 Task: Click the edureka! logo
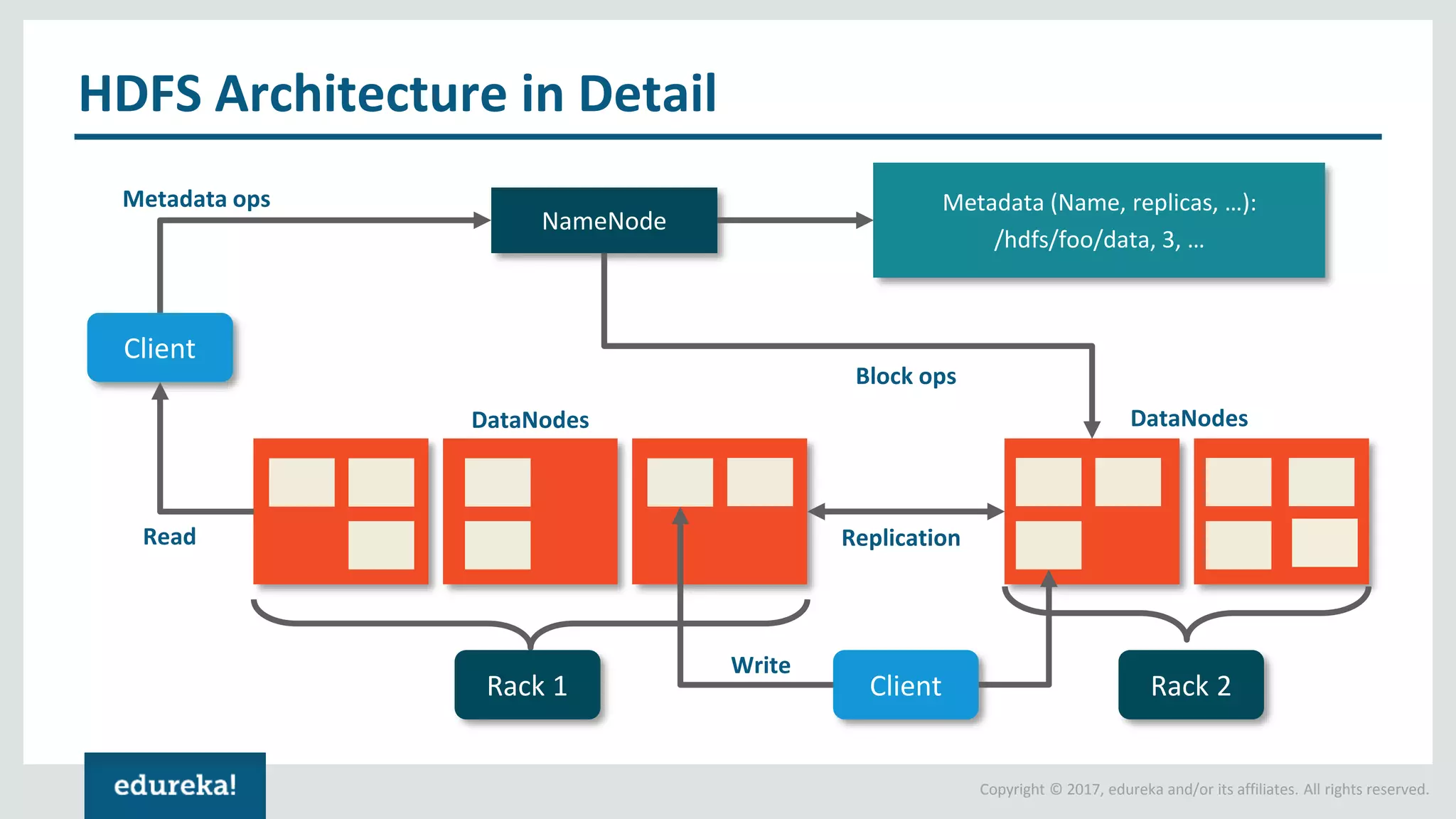tap(175, 785)
